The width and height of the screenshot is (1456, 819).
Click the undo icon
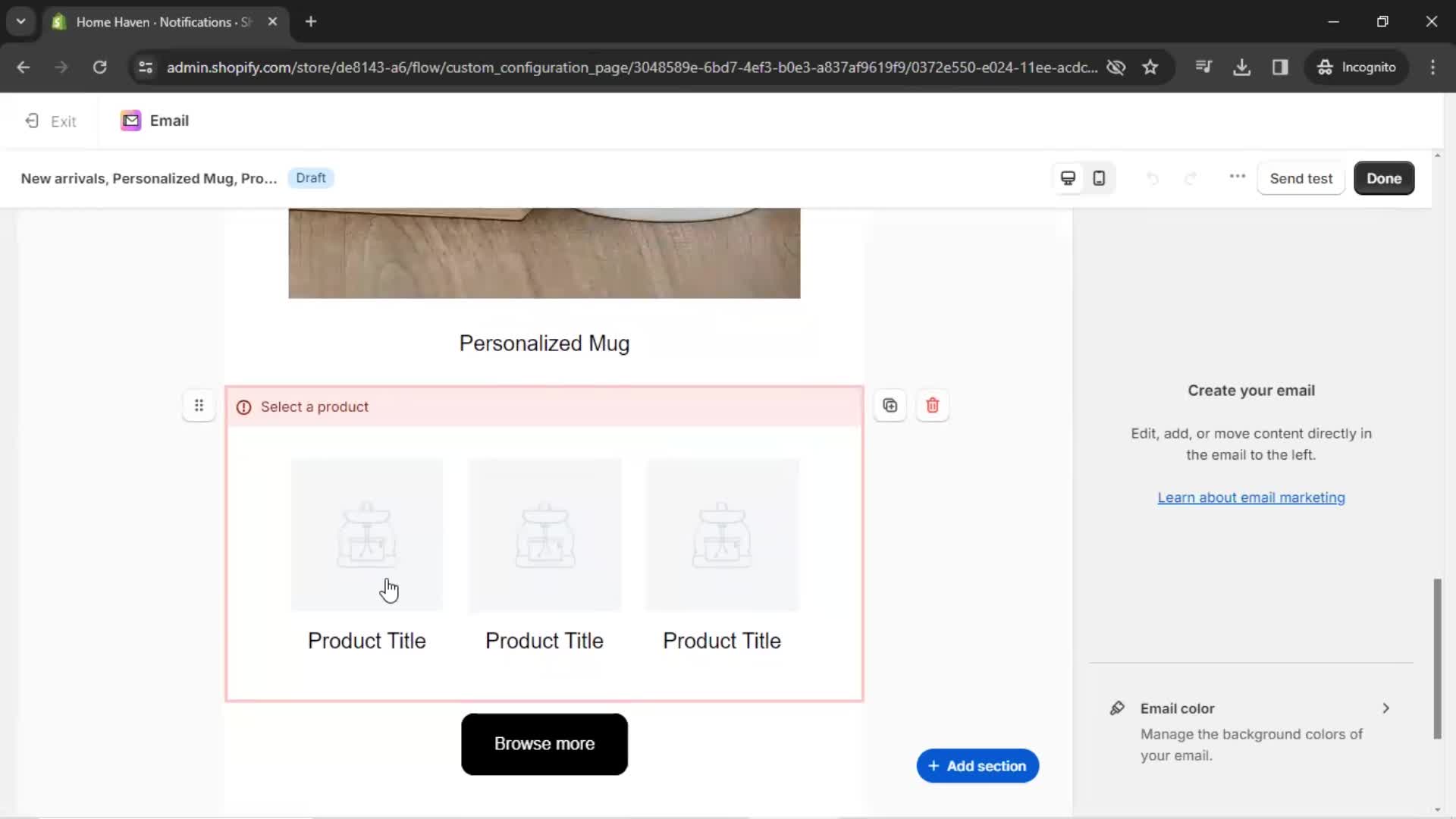click(x=1153, y=178)
